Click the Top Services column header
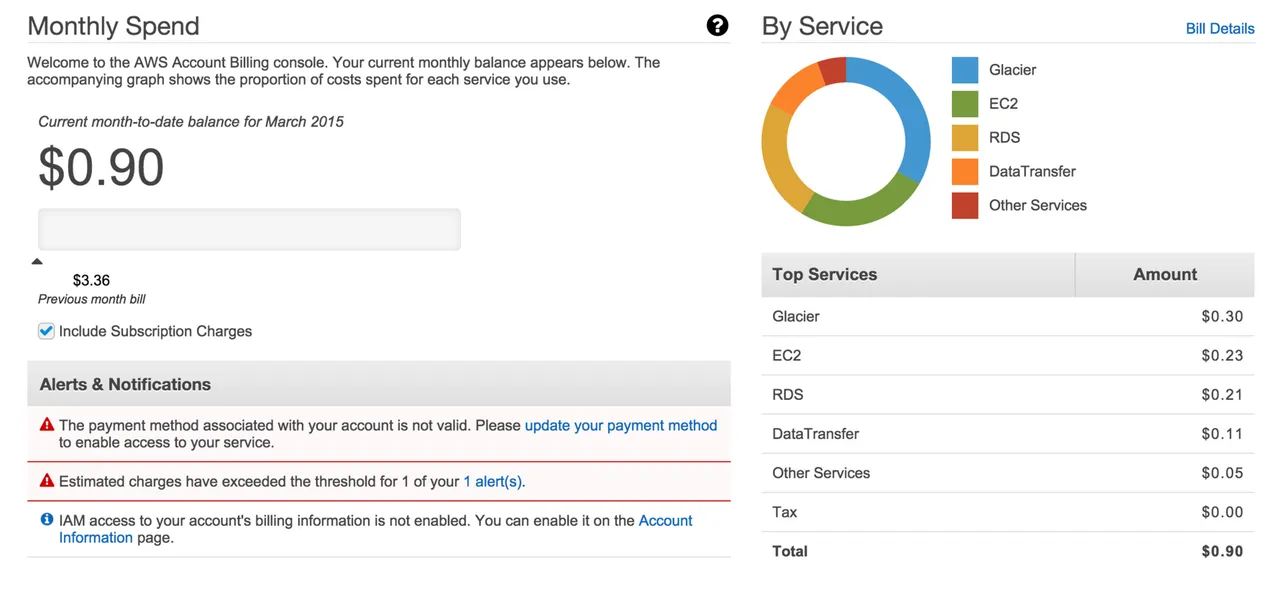Image resolution: width=1280 pixels, height=613 pixels. point(918,274)
